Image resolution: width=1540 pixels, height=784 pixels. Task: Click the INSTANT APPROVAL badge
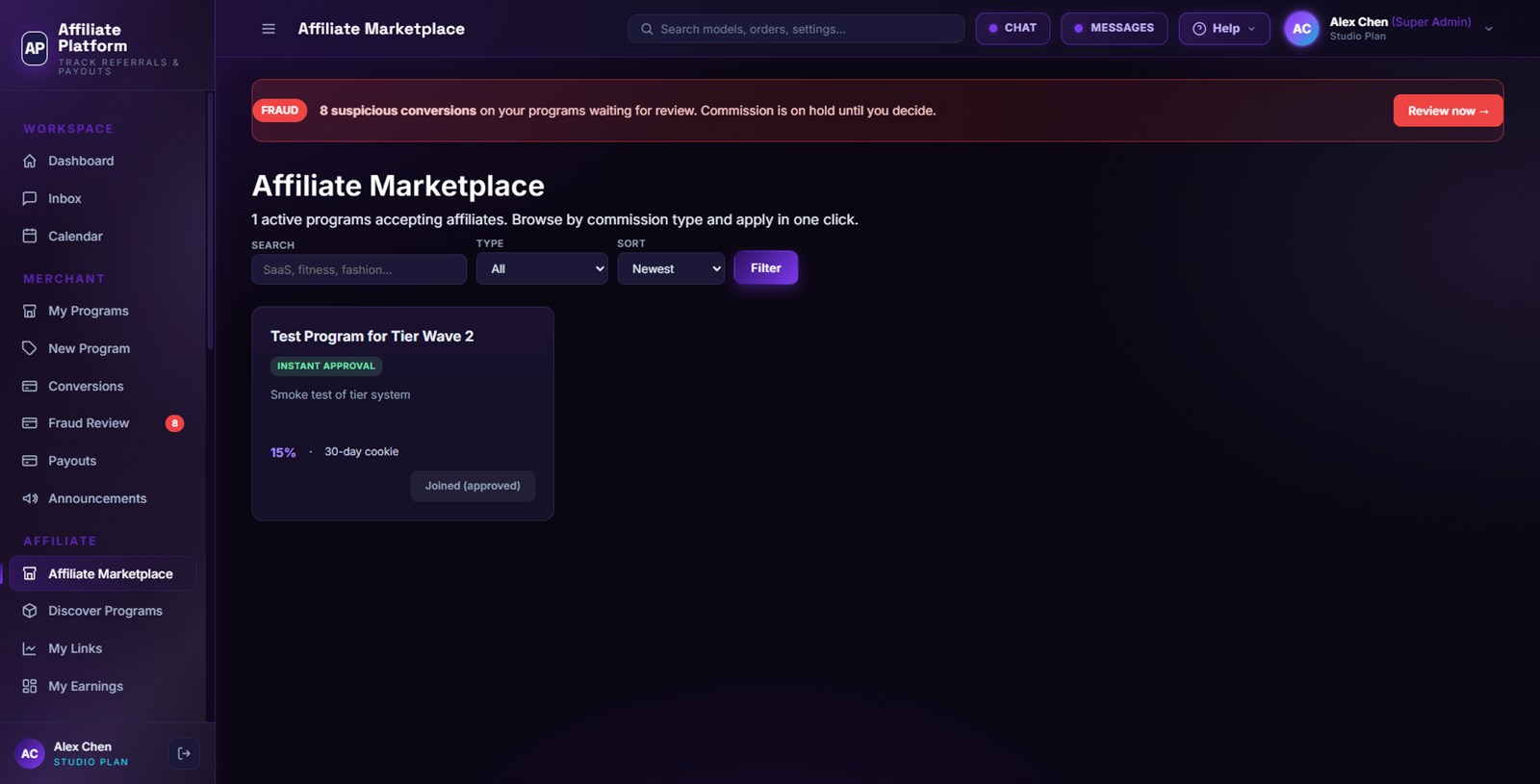[326, 366]
